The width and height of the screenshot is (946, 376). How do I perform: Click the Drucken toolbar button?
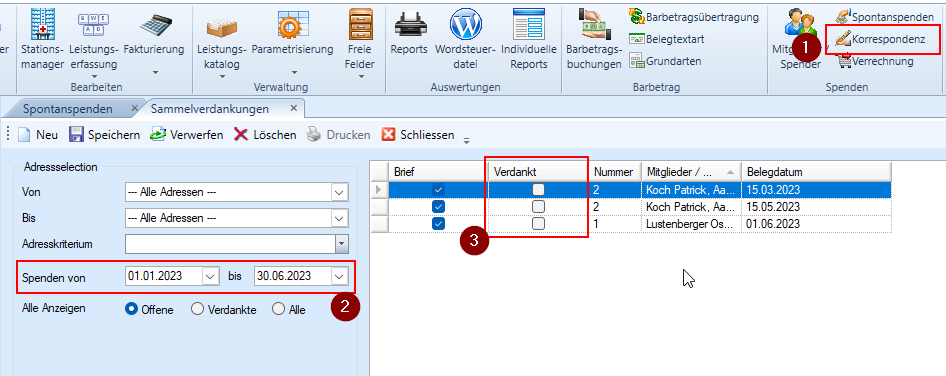pos(338,135)
